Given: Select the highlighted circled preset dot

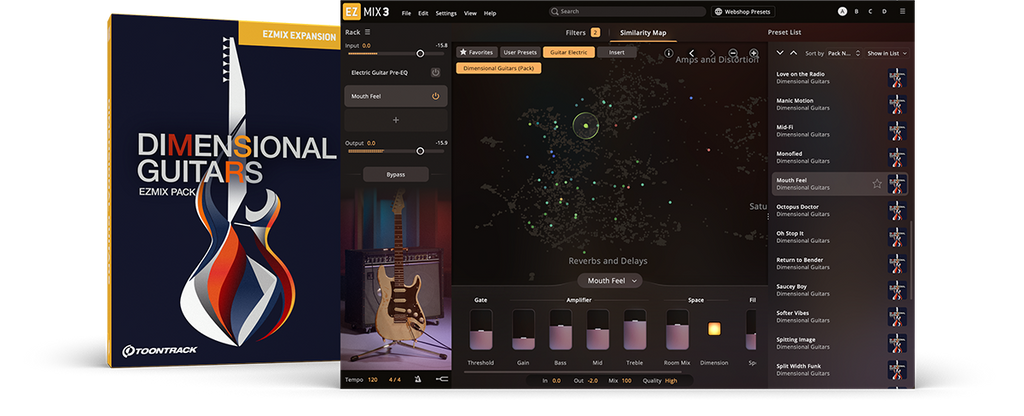Looking at the screenshot, I should pyautogui.click(x=586, y=125).
